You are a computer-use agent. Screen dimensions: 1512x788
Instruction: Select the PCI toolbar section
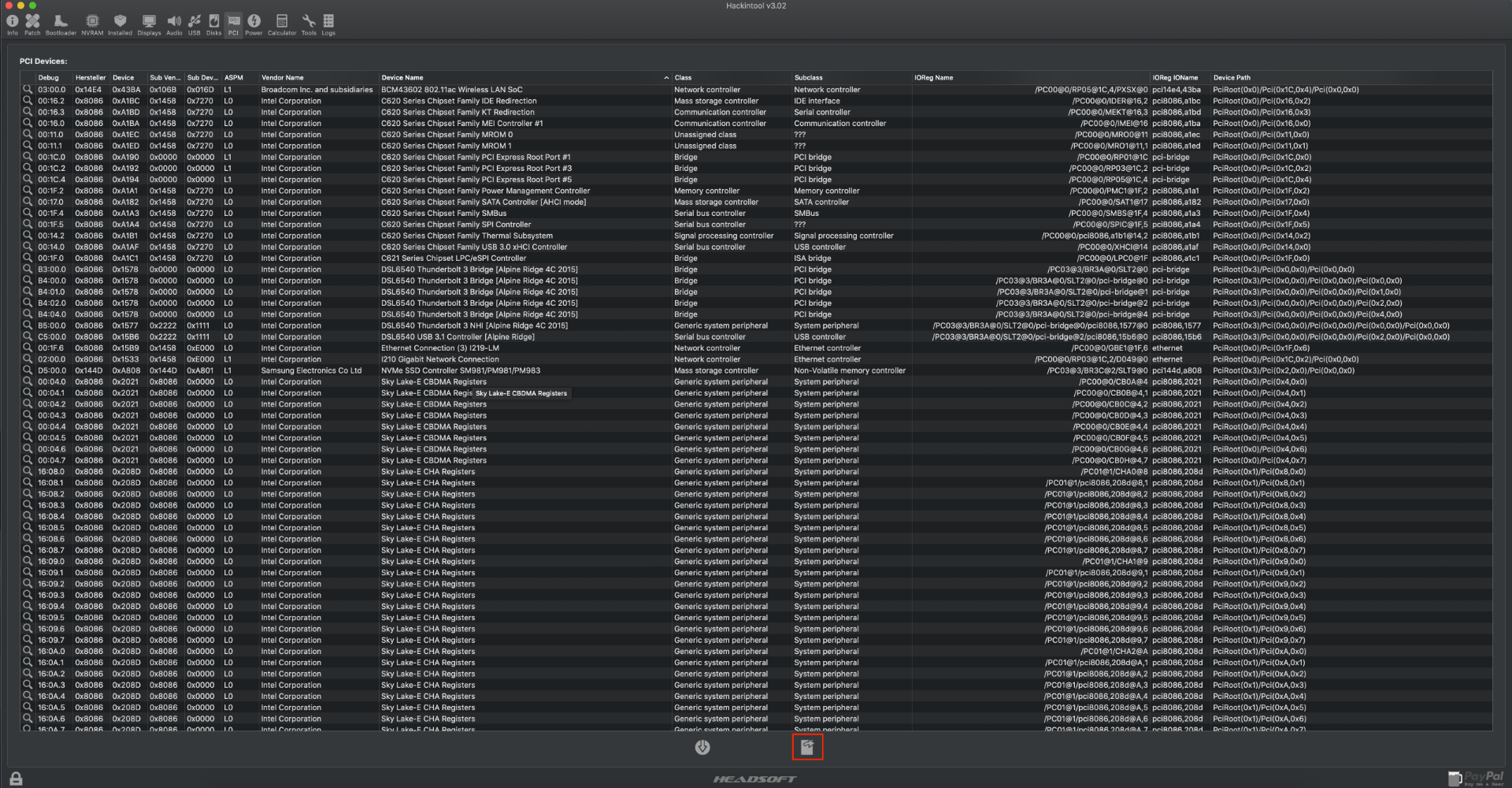click(233, 24)
